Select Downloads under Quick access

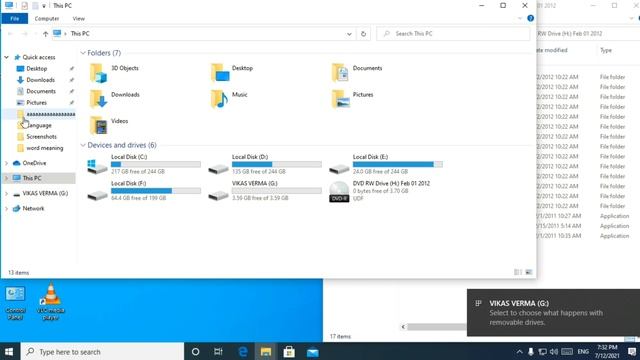pos(40,80)
